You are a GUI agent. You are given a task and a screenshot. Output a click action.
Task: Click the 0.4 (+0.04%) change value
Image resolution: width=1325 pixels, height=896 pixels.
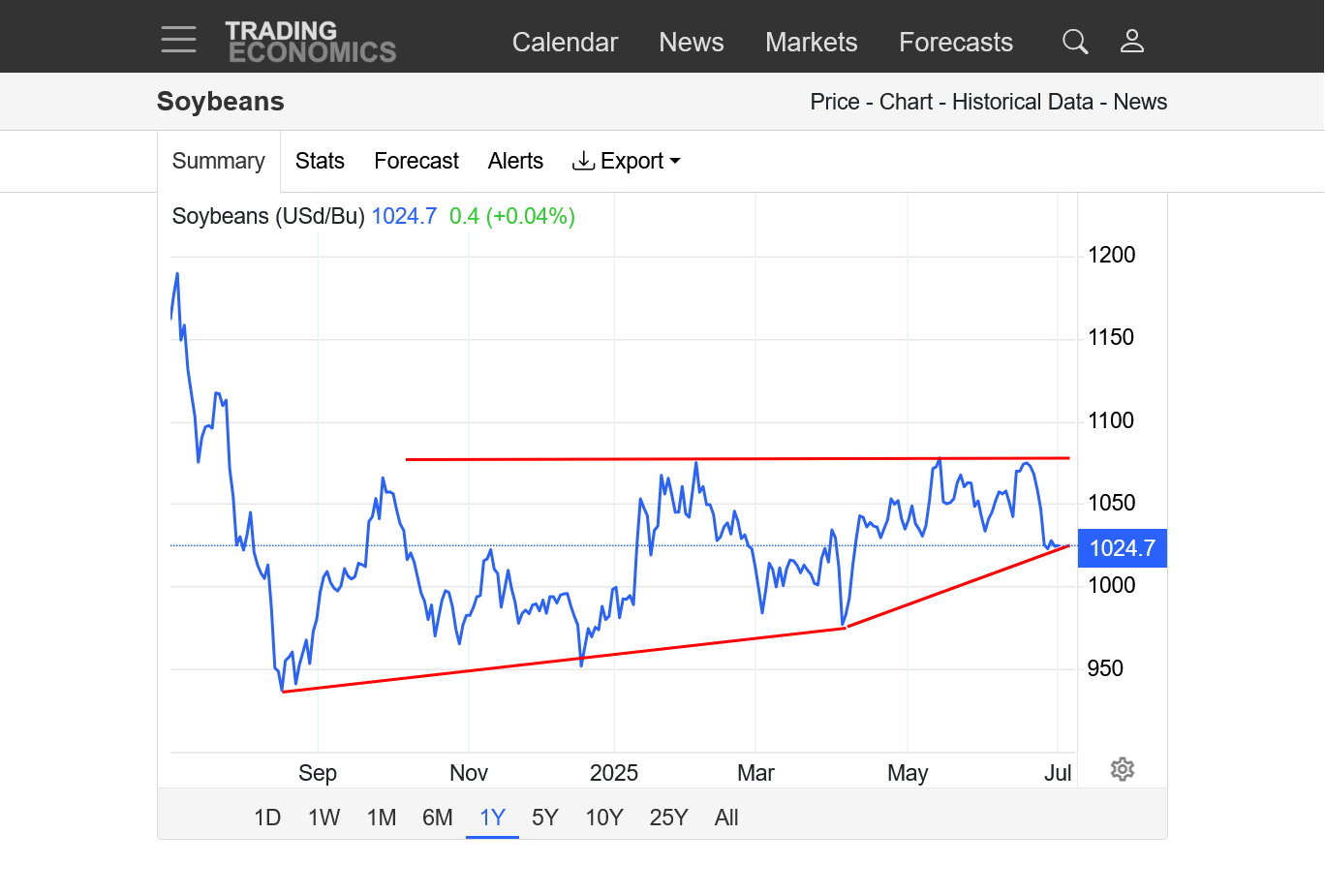[512, 216]
